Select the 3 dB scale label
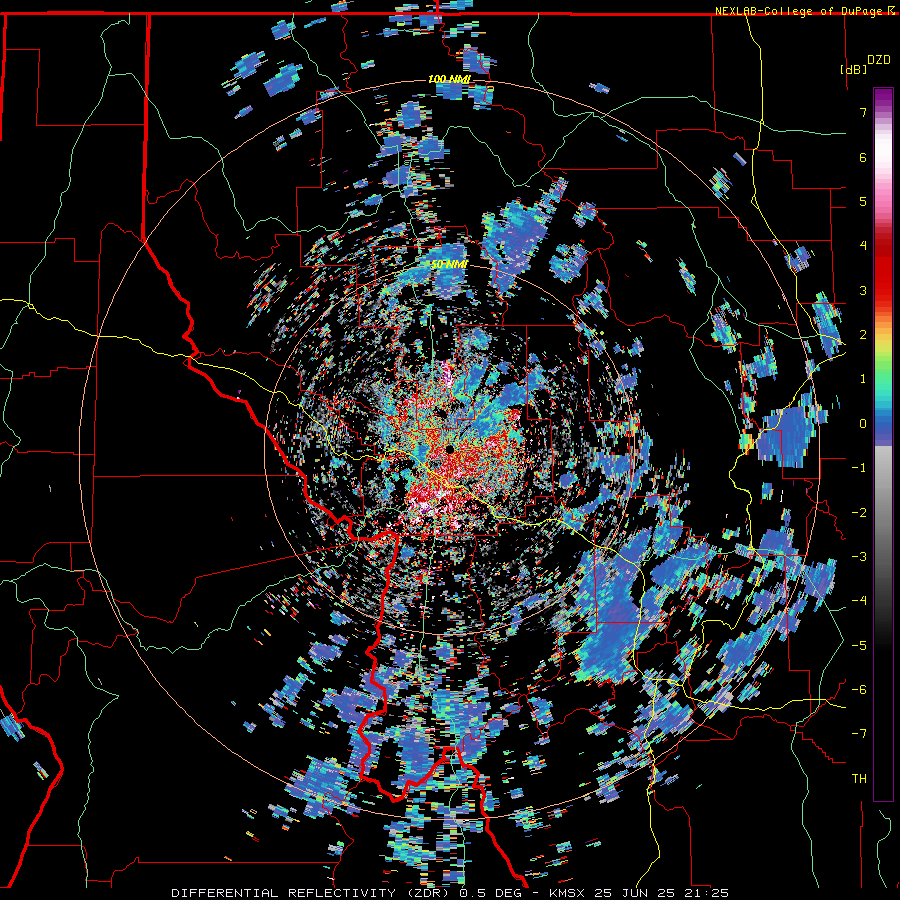Screen dimensions: 900x900 [863, 290]
